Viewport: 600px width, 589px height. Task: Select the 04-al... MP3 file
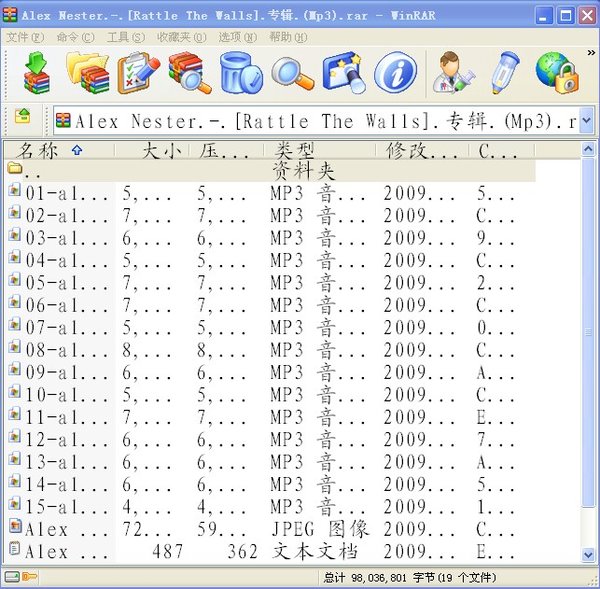[x=270, y=260]
